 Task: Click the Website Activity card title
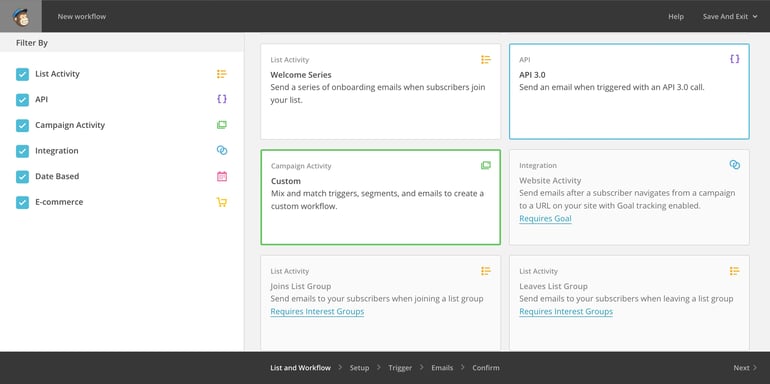point(550,181)
